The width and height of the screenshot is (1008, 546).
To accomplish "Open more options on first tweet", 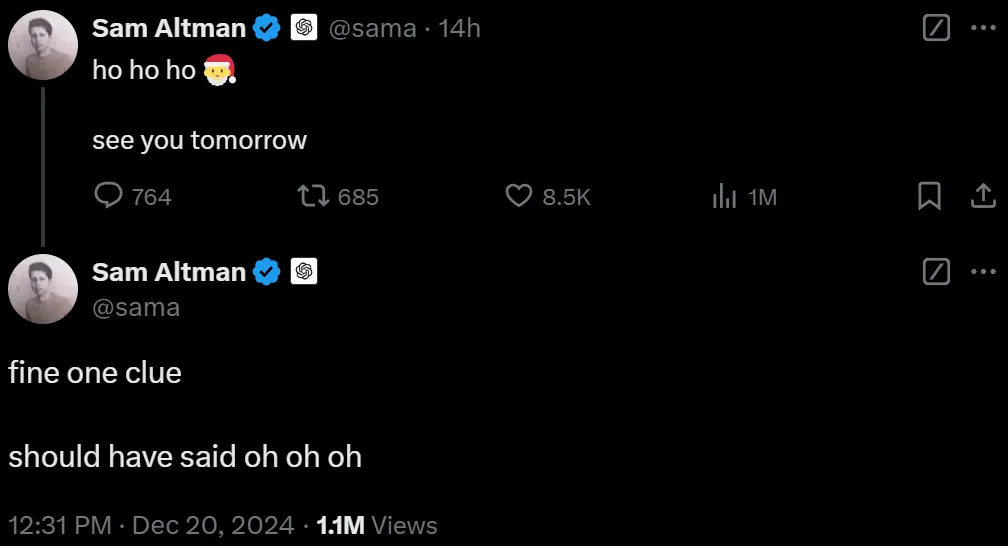I will coord(983,29).
